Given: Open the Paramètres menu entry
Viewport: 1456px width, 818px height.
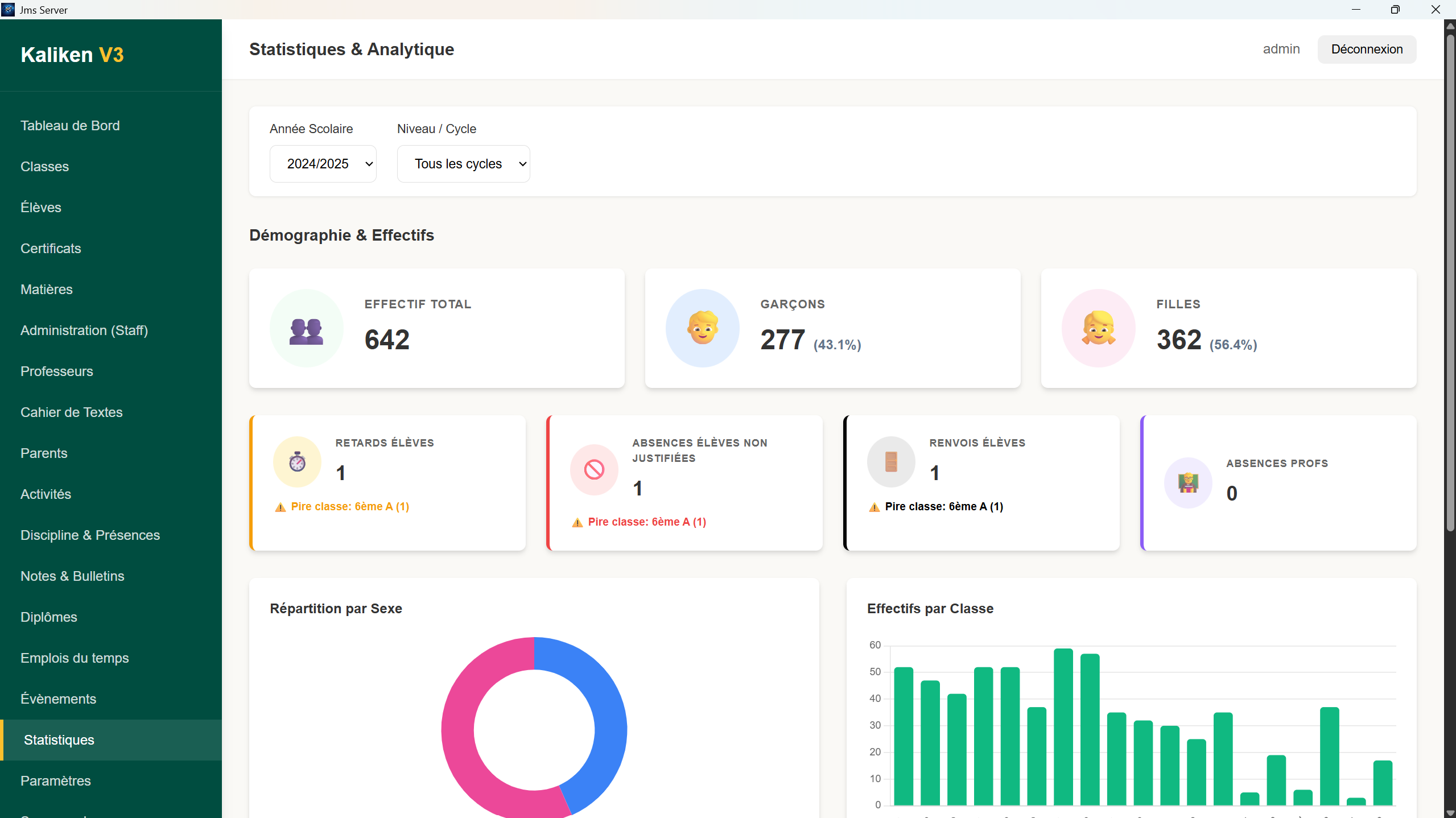Looking at the screenshot, I should point(56,781).
